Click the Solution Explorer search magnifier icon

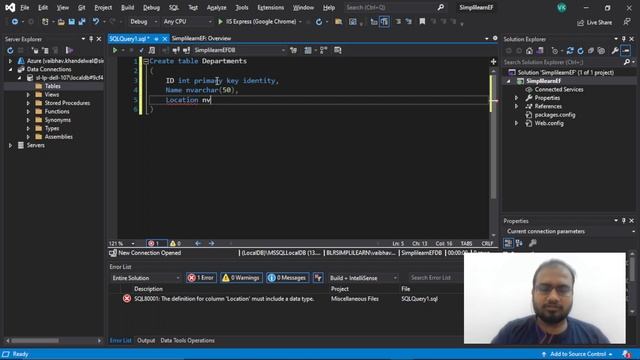click(627, 62)
